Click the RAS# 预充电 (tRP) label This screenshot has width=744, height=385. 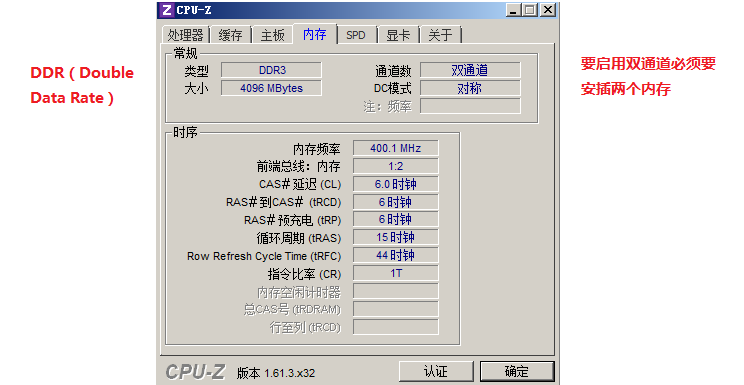point(292,221)
